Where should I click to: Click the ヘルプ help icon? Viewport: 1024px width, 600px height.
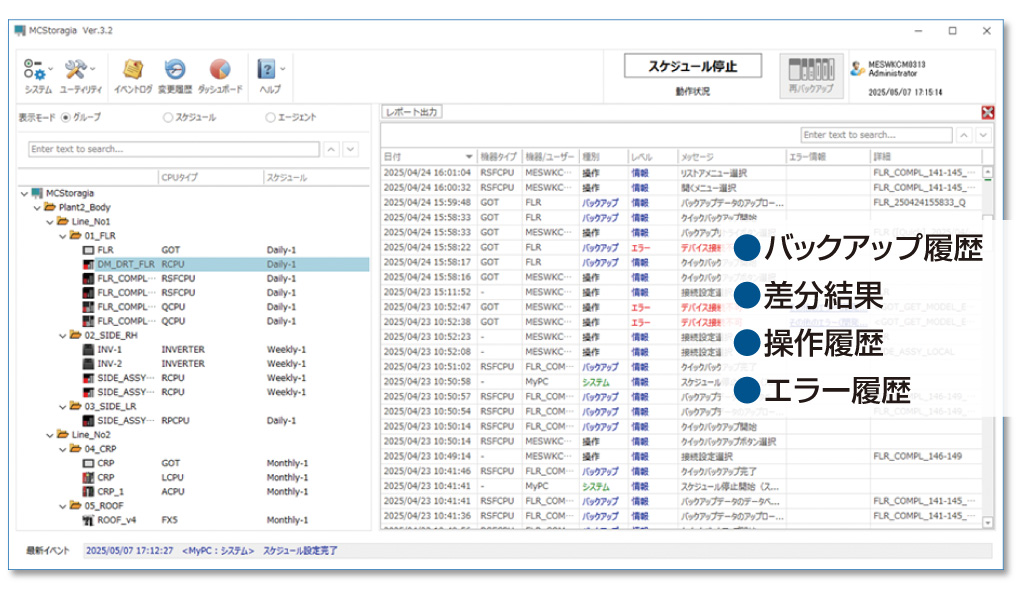click(267, 70)
